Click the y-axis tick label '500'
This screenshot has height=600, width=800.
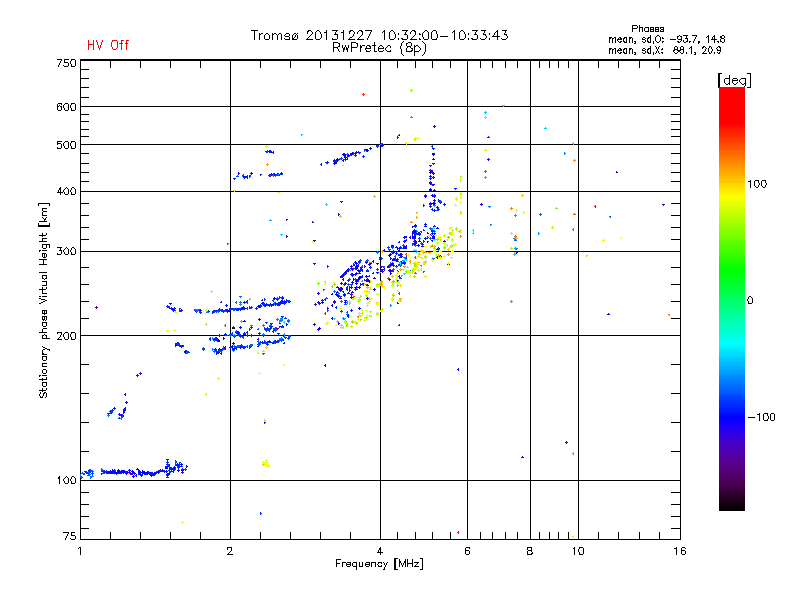point(66,145)
